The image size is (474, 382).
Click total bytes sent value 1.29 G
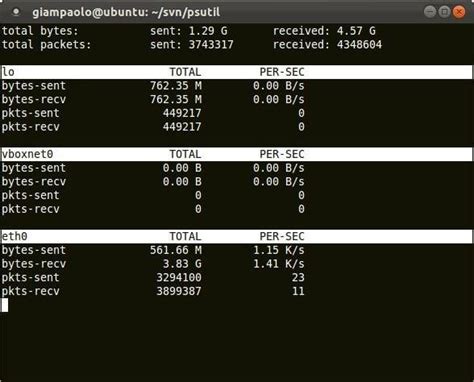pyautogui.click(x=208, y=31)
